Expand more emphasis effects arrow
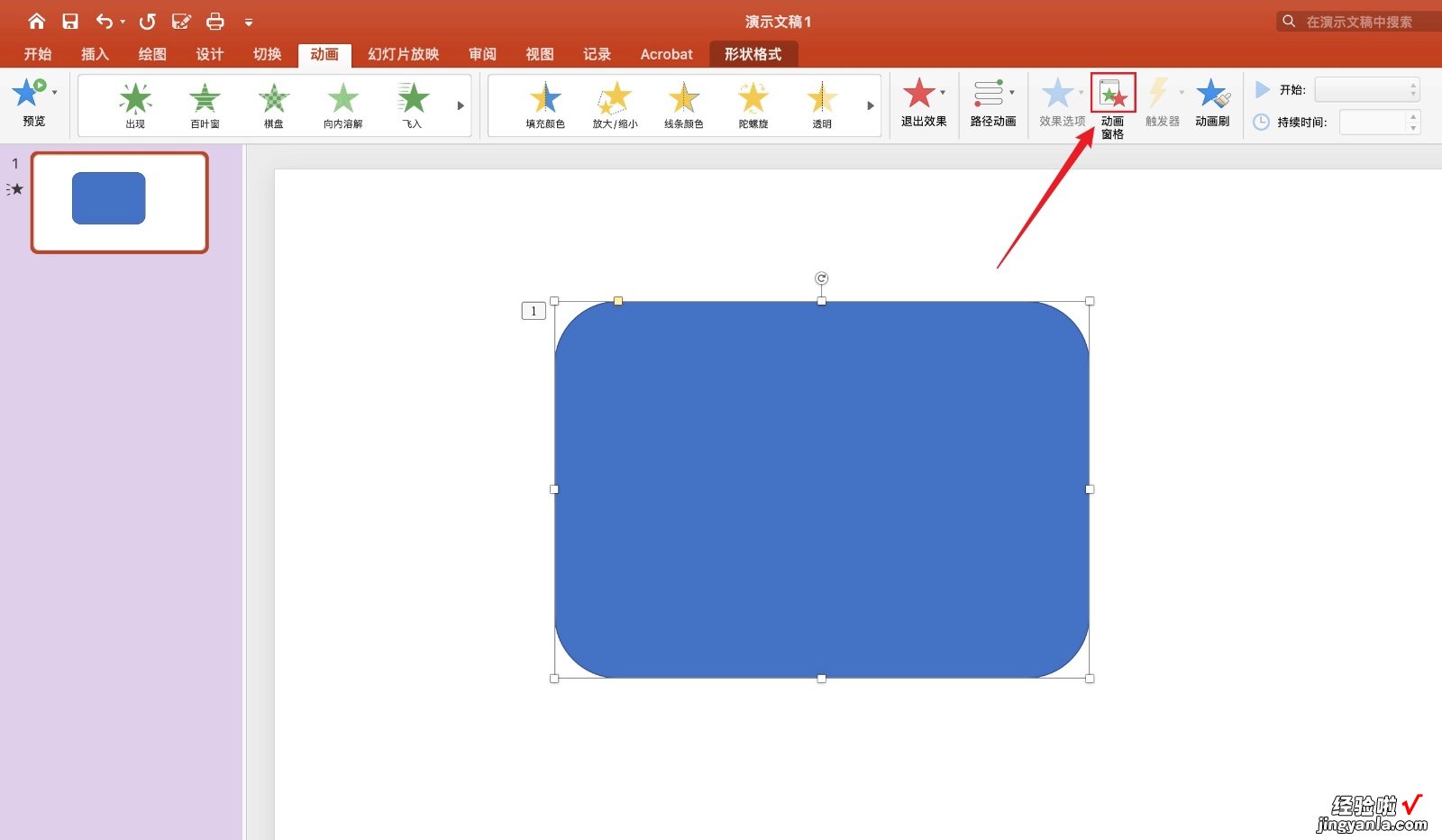Viewport: 1442px width, 840px height. pos(871,105)
